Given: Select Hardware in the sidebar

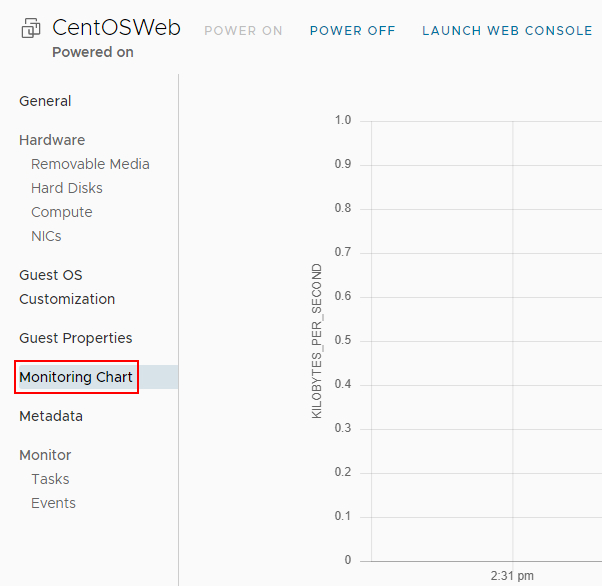Looking at the screenshot, I should coord(52,140).
